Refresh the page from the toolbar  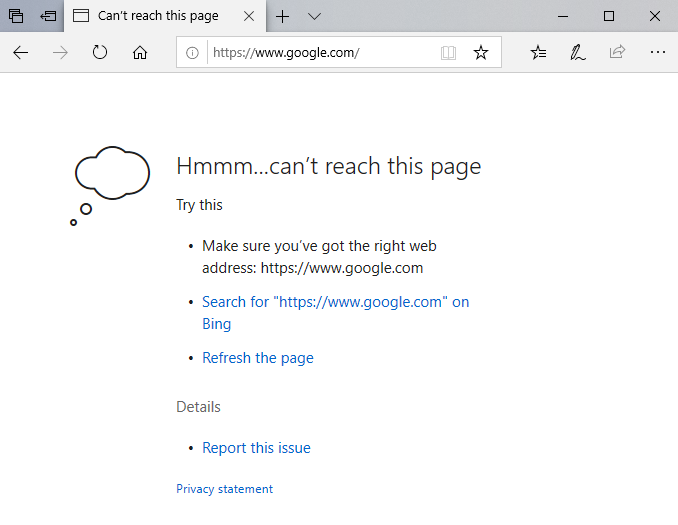coord(100,52)
